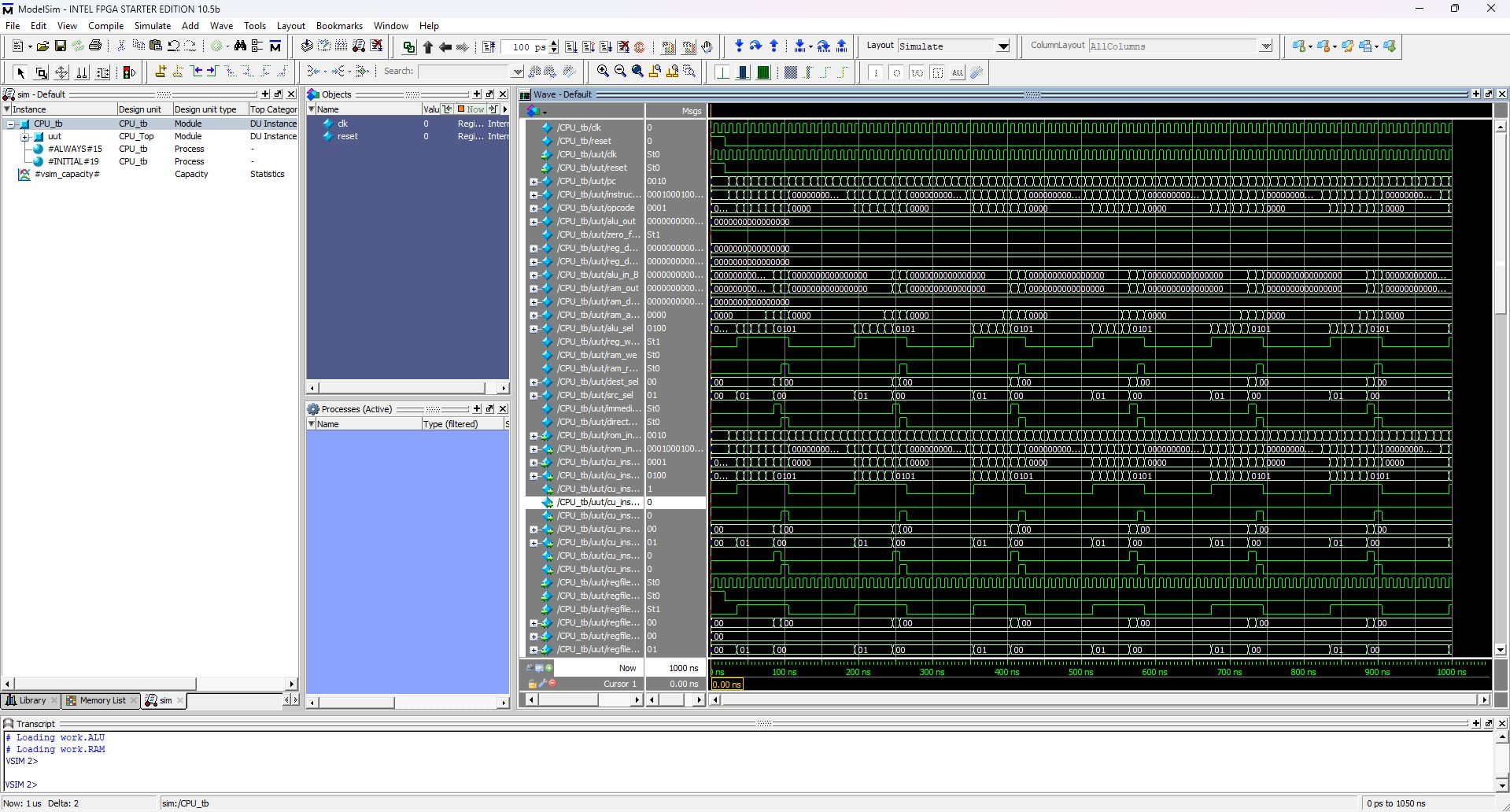Screen dimensions: 1510x812
Task: Open the Wave menu
Action: tap(221, 25)
